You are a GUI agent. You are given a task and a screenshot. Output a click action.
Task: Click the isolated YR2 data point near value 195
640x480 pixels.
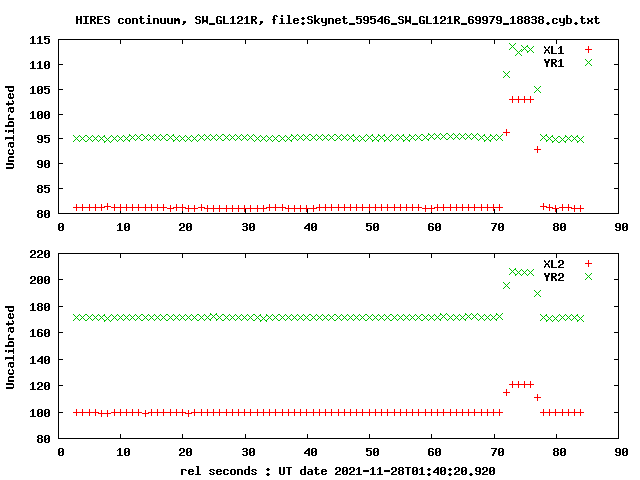(x=507, y=286)
